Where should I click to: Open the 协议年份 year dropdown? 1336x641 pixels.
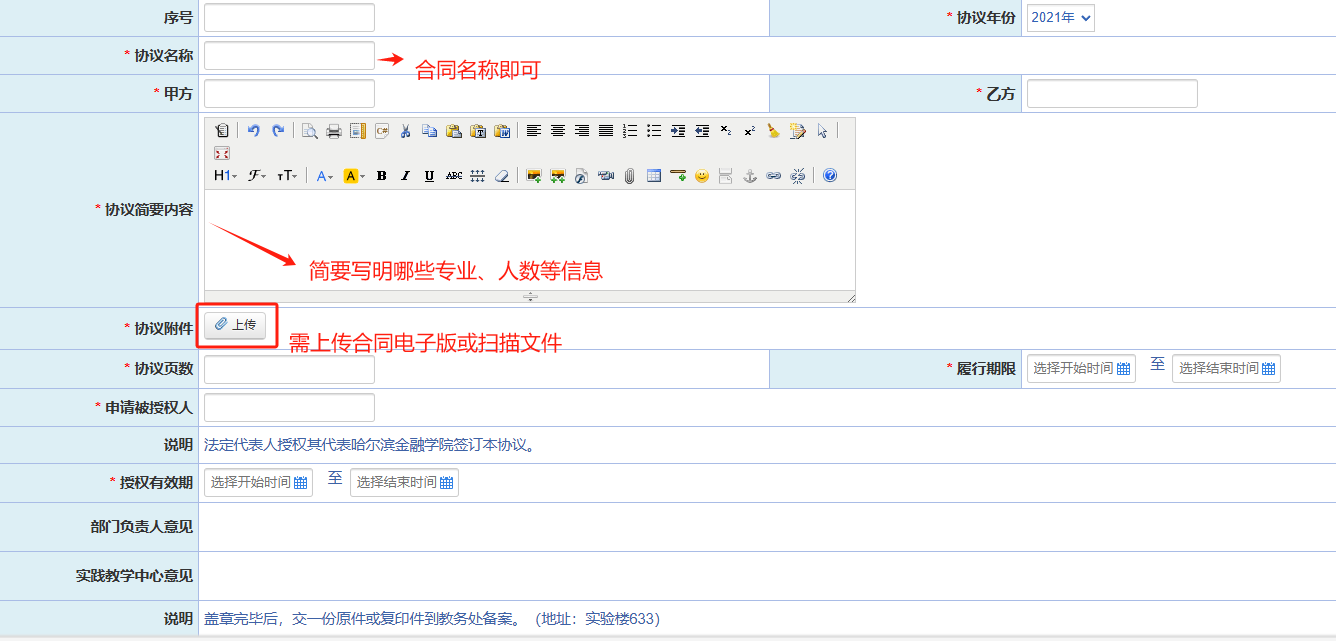pyautogui.click(x=1060, y=18)
